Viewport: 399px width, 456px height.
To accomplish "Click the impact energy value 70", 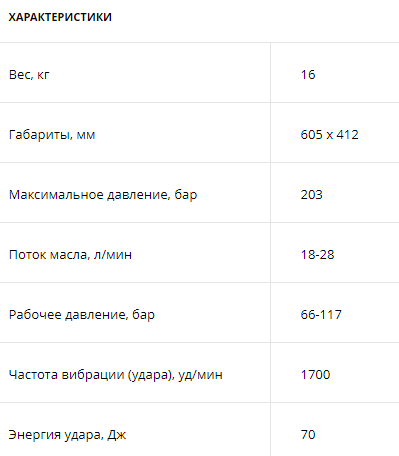I will pyautogui.click(x=308, y=435).
